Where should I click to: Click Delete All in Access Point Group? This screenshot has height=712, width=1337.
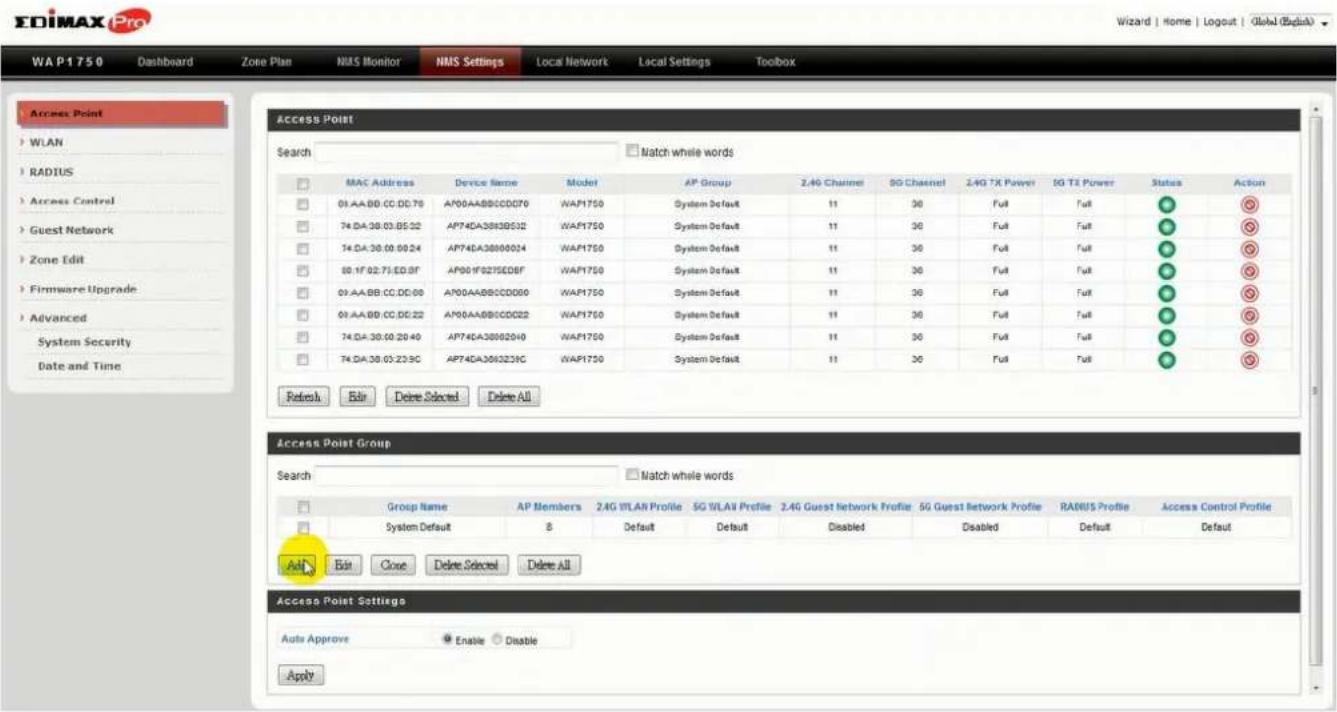548,565
